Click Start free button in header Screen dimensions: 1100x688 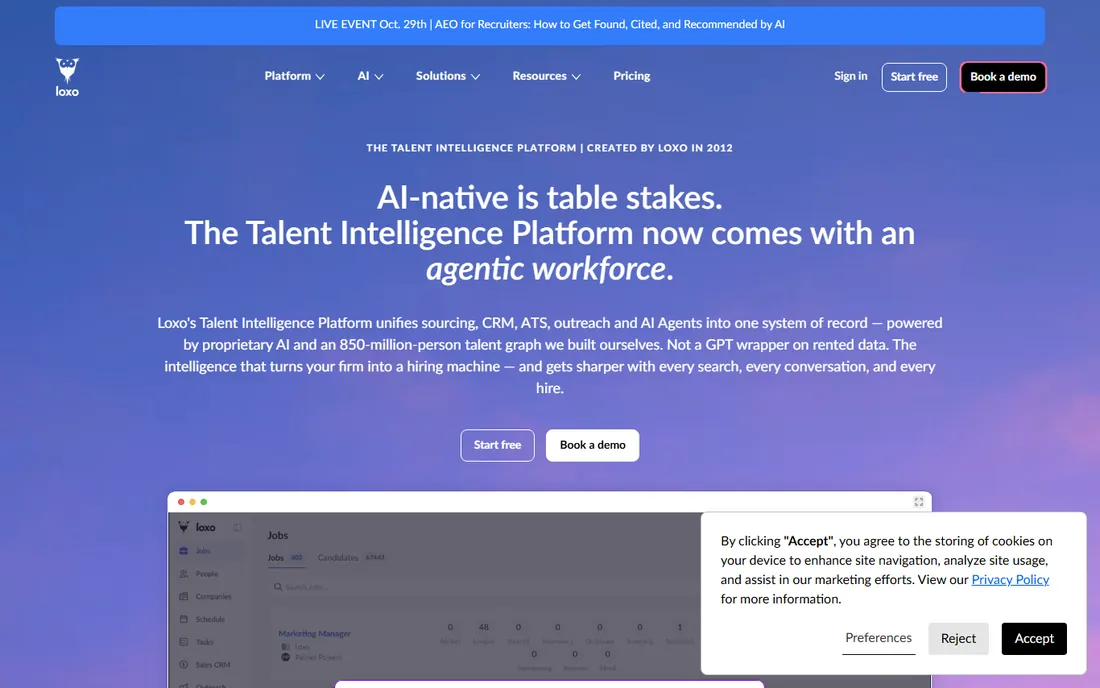[x=914, y=77]
